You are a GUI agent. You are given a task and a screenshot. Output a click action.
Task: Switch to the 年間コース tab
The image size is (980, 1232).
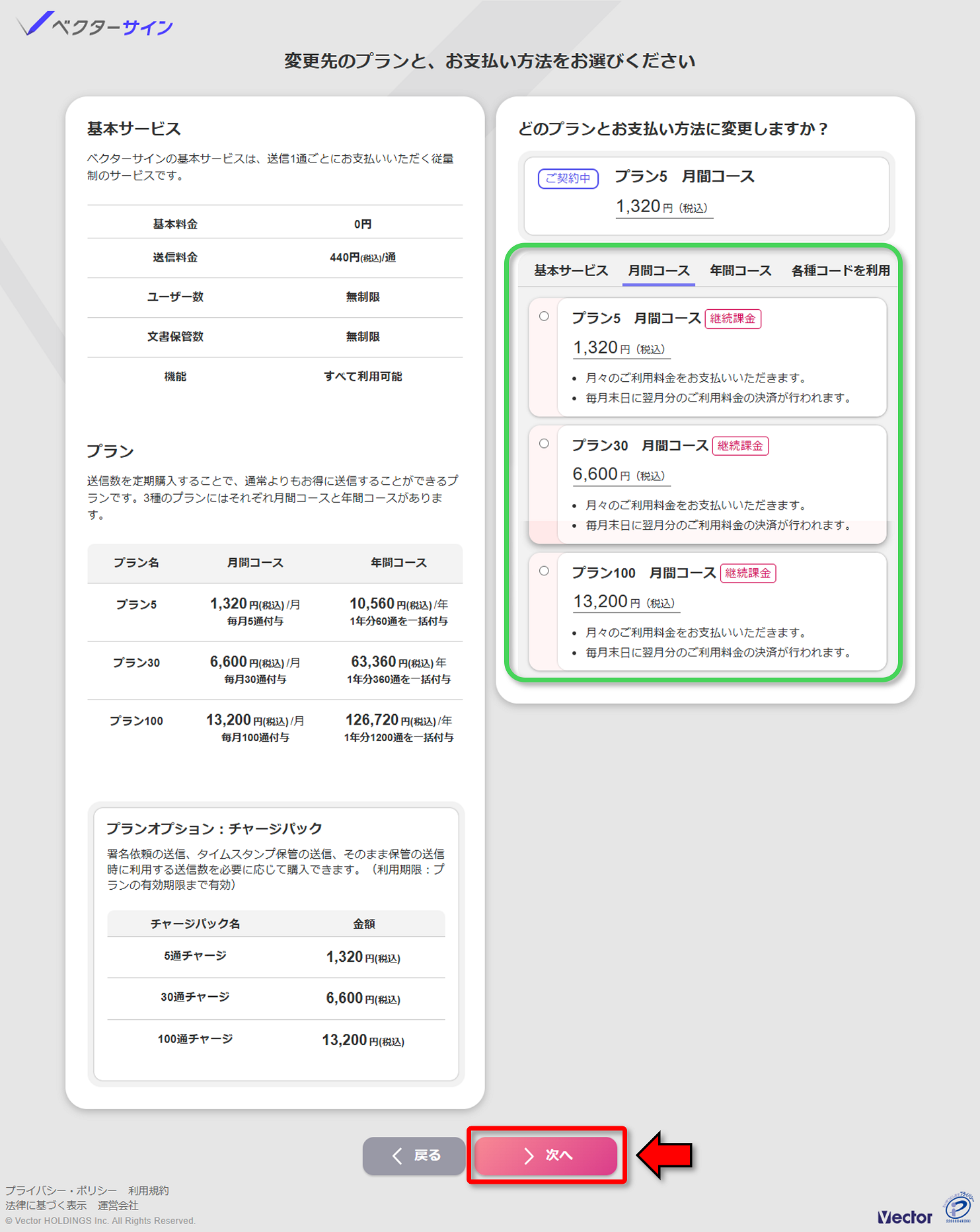point(740,270)
